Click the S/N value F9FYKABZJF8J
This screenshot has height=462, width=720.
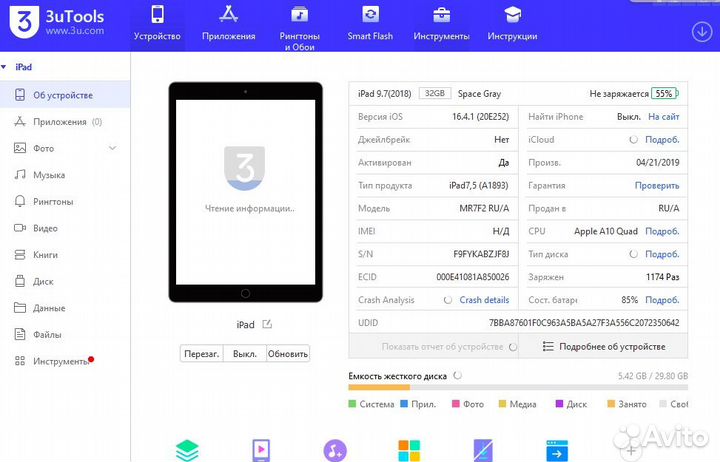click(x=481, y=254)
